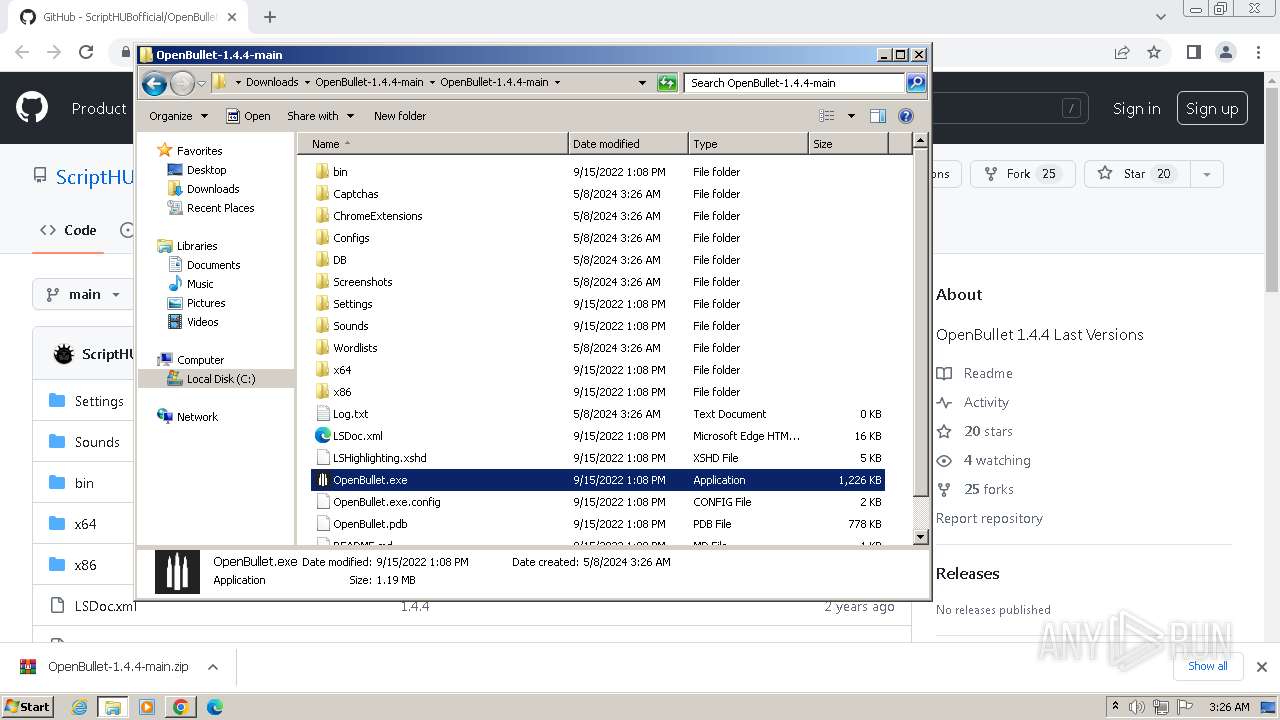Select Local Disk (C:) in navigation pane
This screenshot has width=1280, height=720.
coord(220,379)
